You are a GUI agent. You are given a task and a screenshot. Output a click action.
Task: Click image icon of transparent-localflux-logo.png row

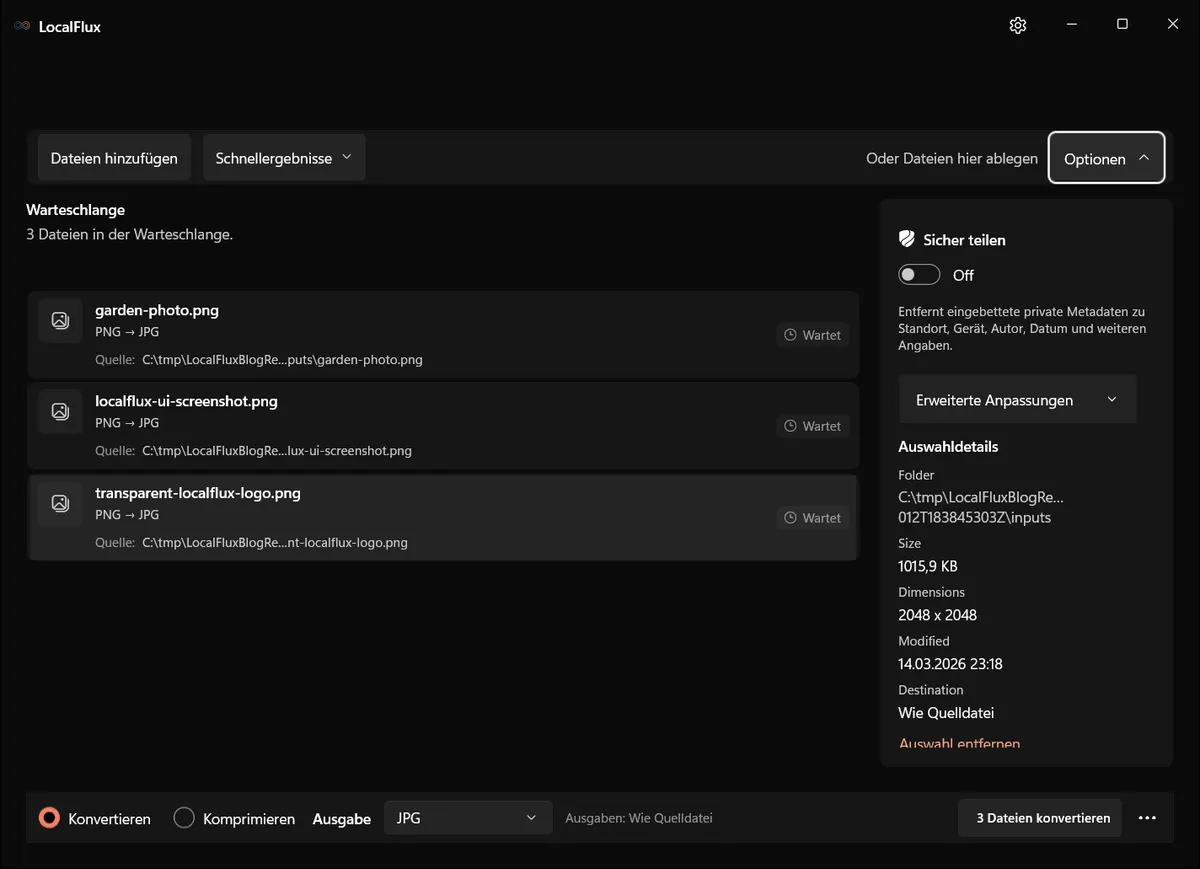60,503
